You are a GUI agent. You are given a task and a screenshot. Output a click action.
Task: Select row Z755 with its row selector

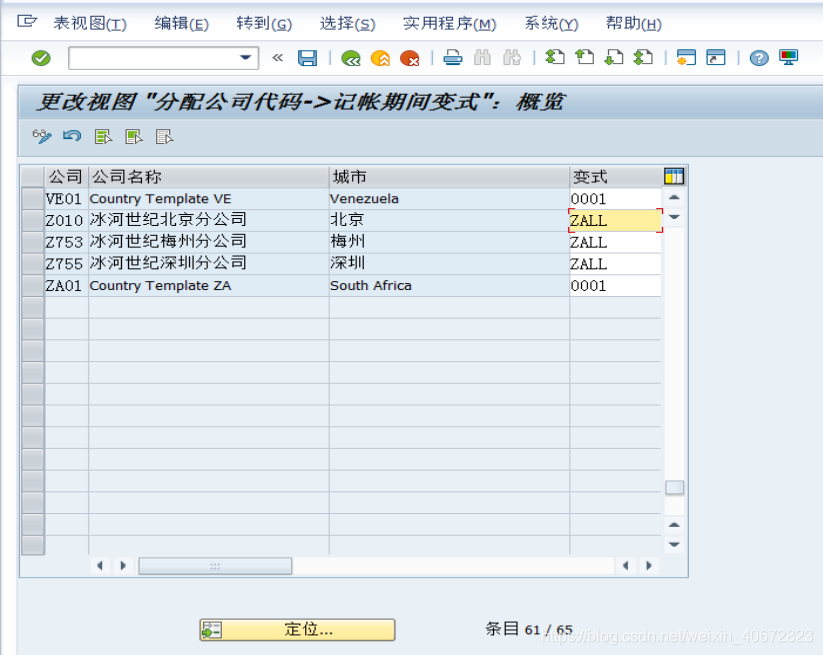(x=33, y=263)
